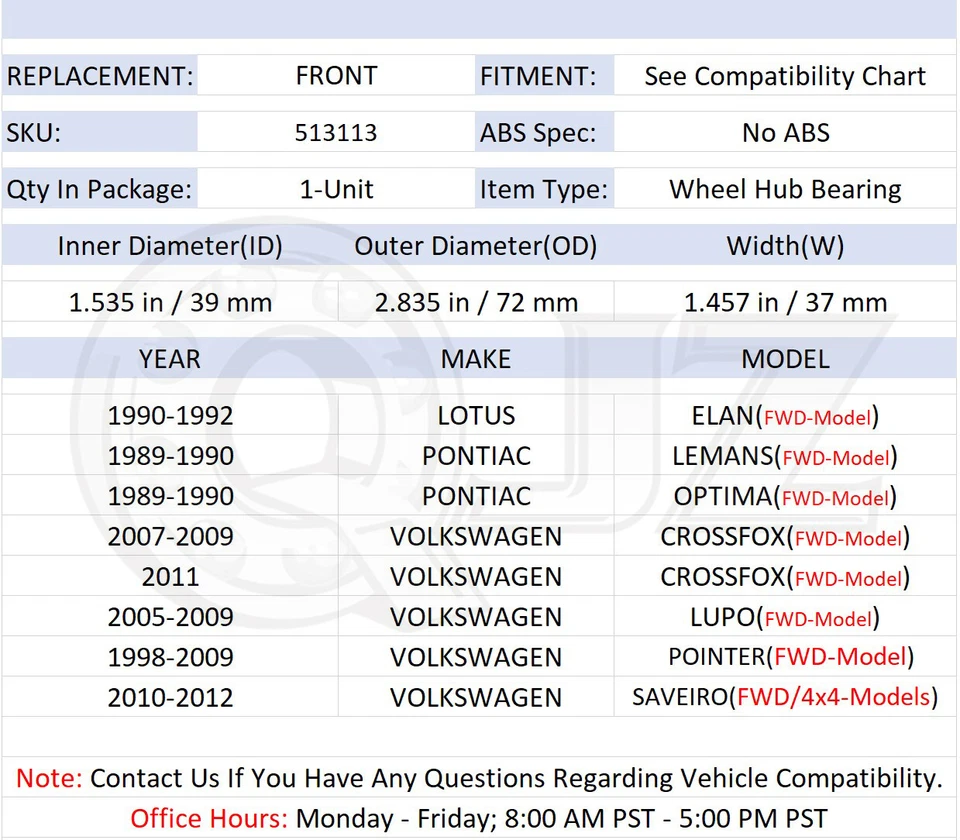
Task: Click the Inner Diameter(ID) header
Action: (170, 246)
